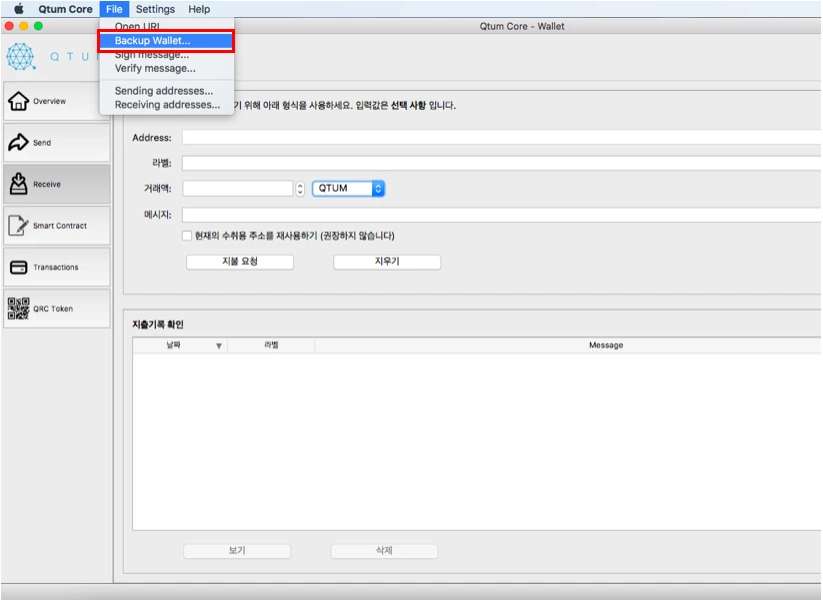
Task: Click the Send sidebar label
Action: pos(42,143)
